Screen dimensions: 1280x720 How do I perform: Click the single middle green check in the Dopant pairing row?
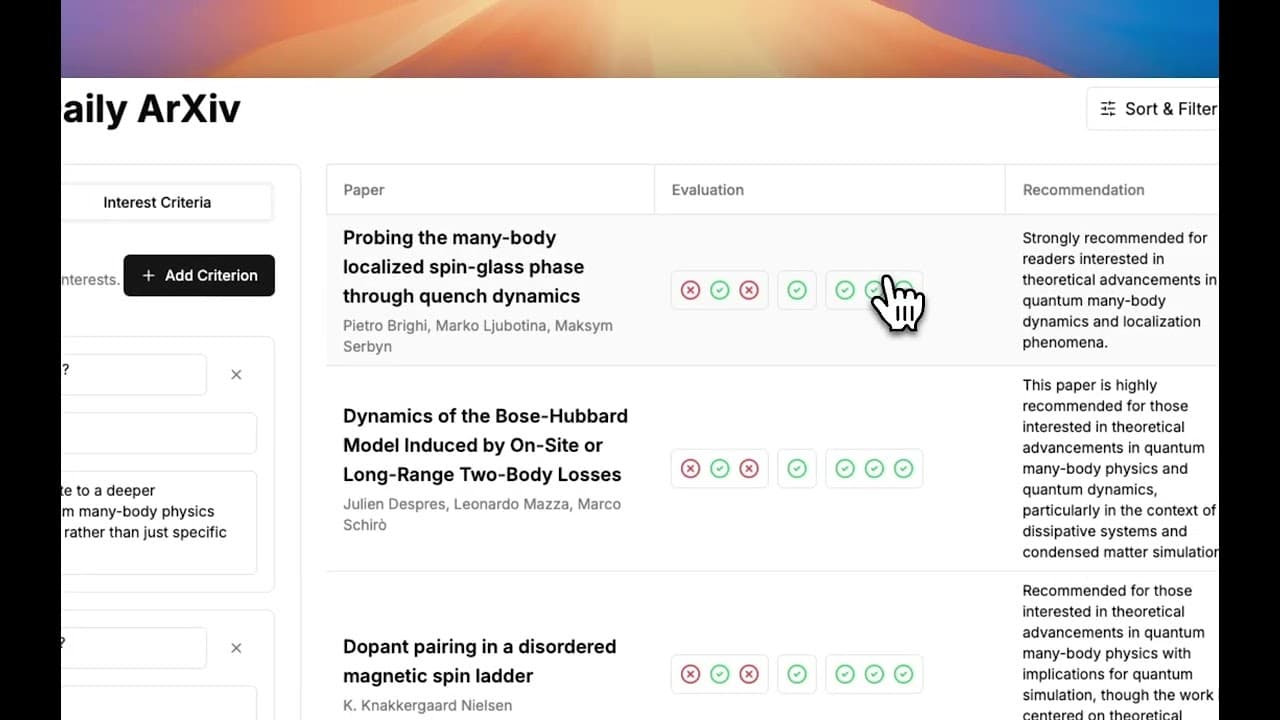pos(797,674)
